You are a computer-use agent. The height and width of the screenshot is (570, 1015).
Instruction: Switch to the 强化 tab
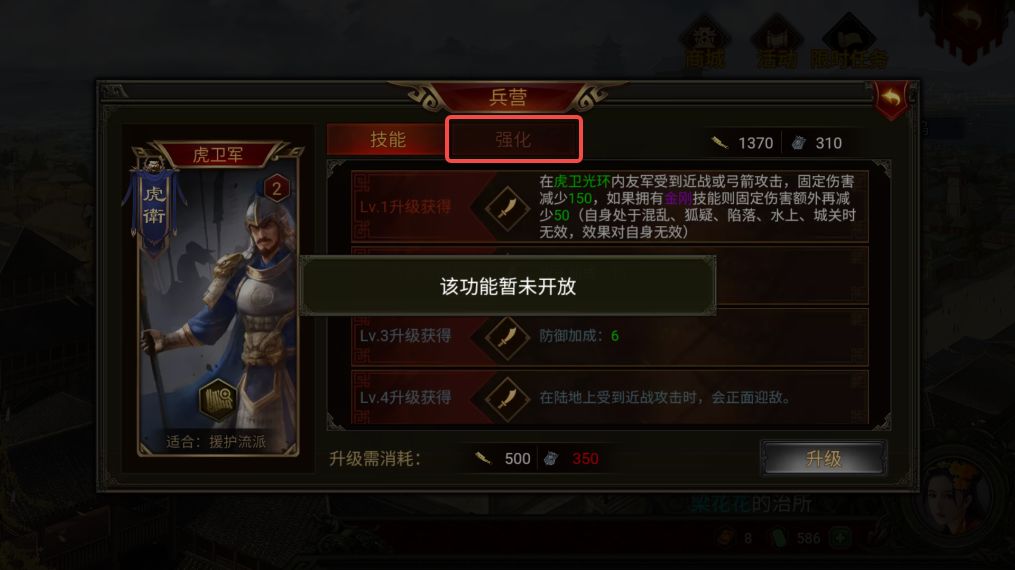pyautogui.click(x=514, y=139)
